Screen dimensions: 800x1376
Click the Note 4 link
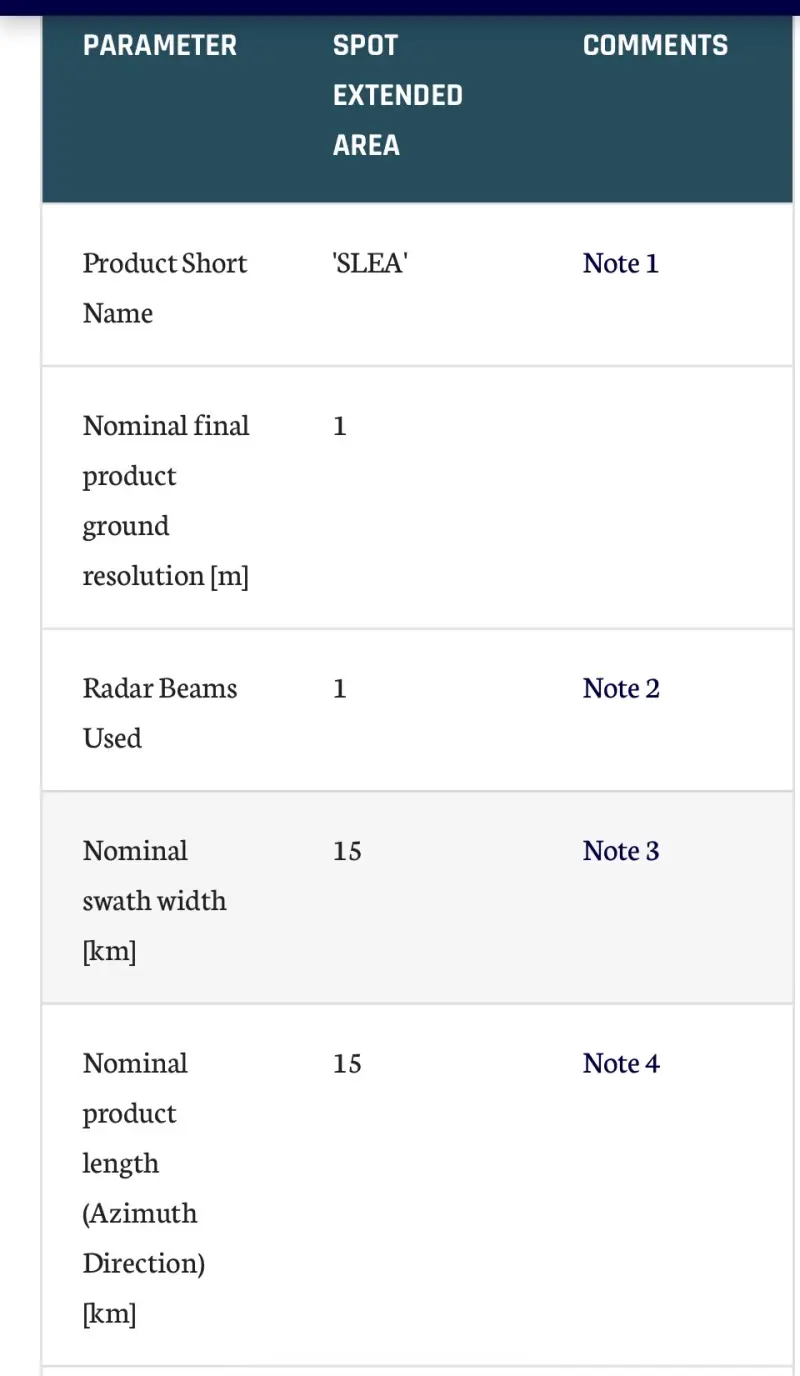620,1063
